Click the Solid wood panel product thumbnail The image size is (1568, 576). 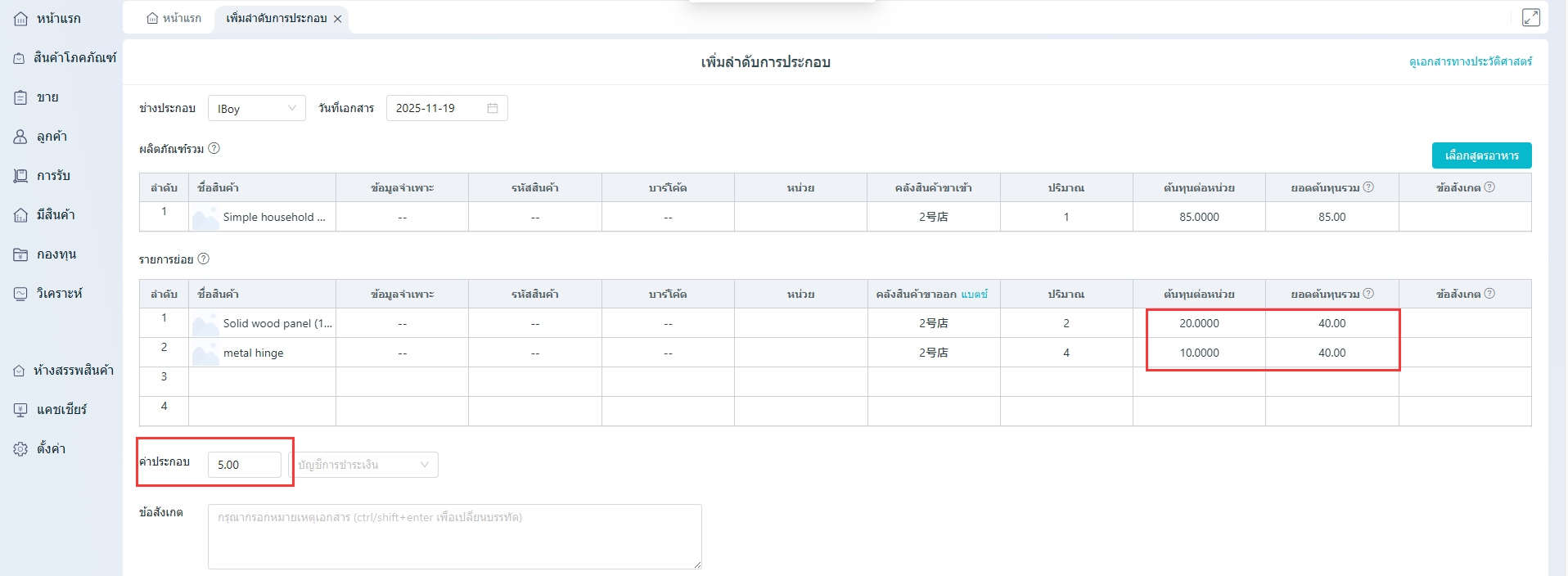(x=205, y=324)
